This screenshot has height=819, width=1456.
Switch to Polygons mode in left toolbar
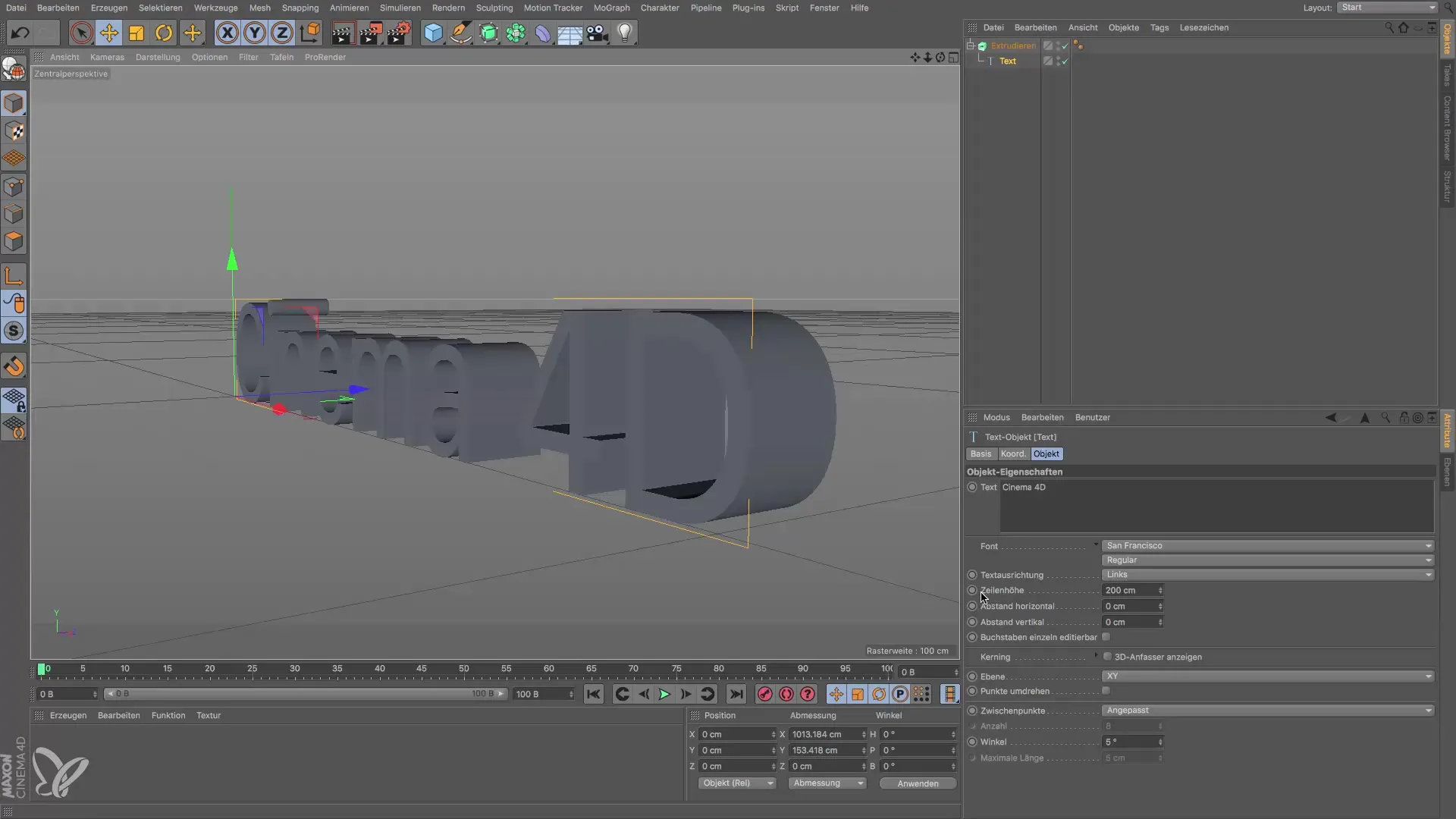tap(14, 241)
